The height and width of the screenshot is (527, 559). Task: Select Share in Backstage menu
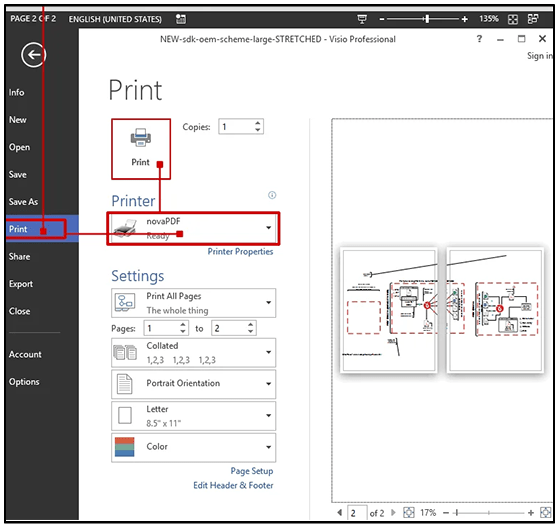click(19, 256)
